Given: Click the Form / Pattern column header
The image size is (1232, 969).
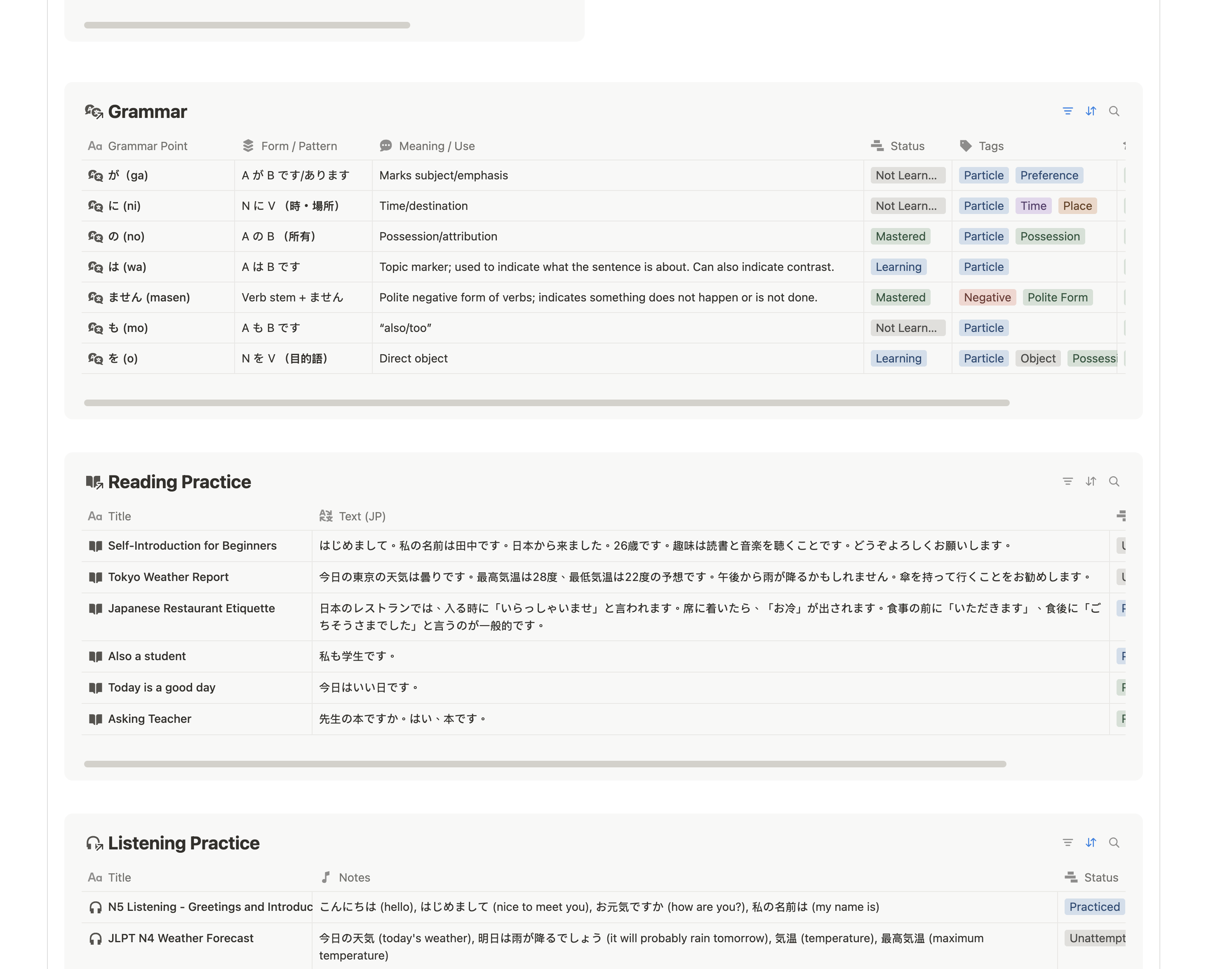Looking at the screenshot, I should (299, 146).
